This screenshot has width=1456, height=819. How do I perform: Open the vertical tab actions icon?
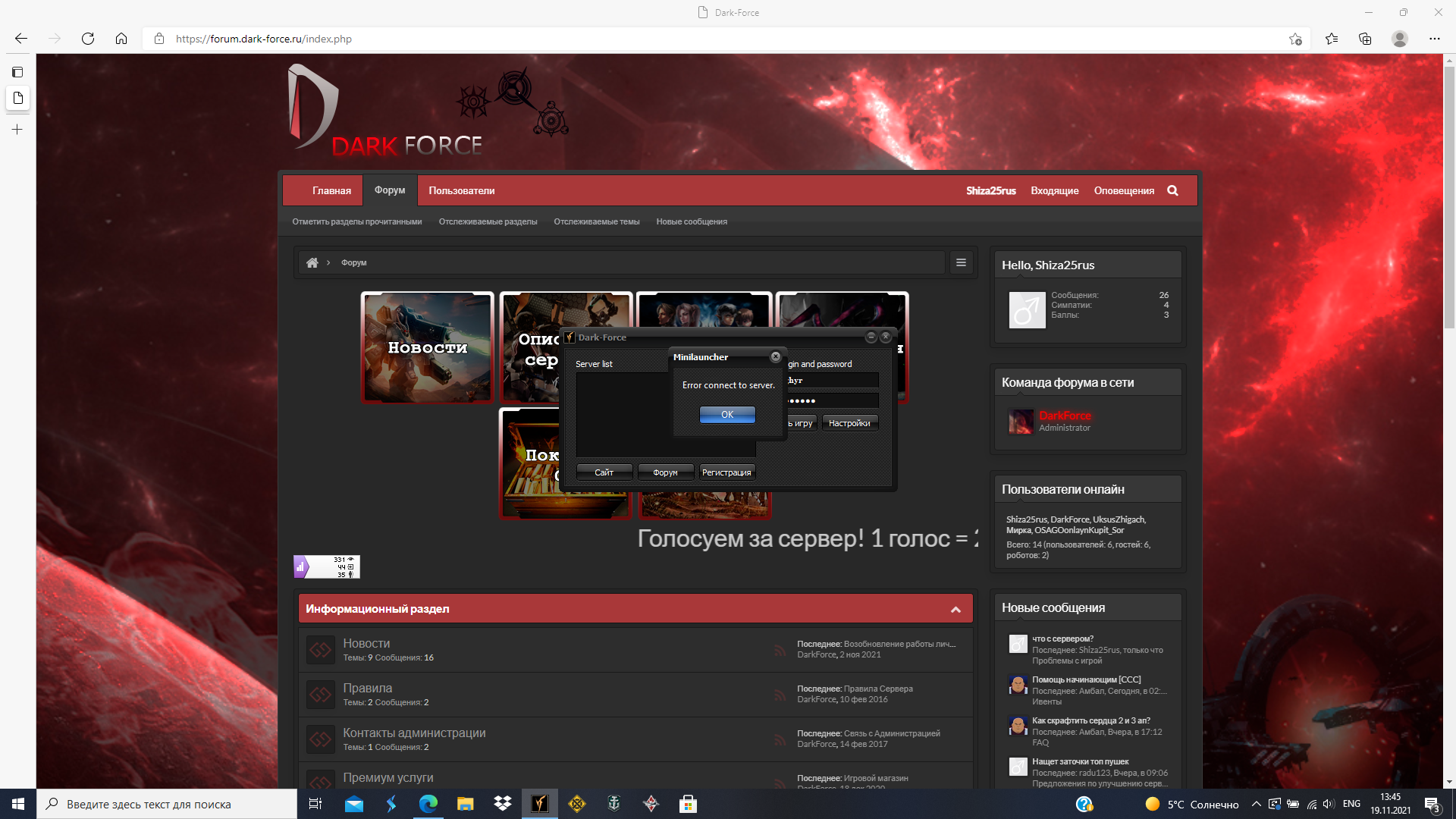pos(17,72)
